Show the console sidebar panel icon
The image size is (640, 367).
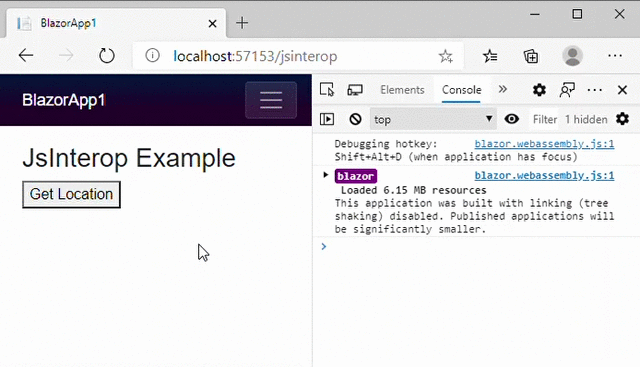pyautogui.click(x=327, y=119)
